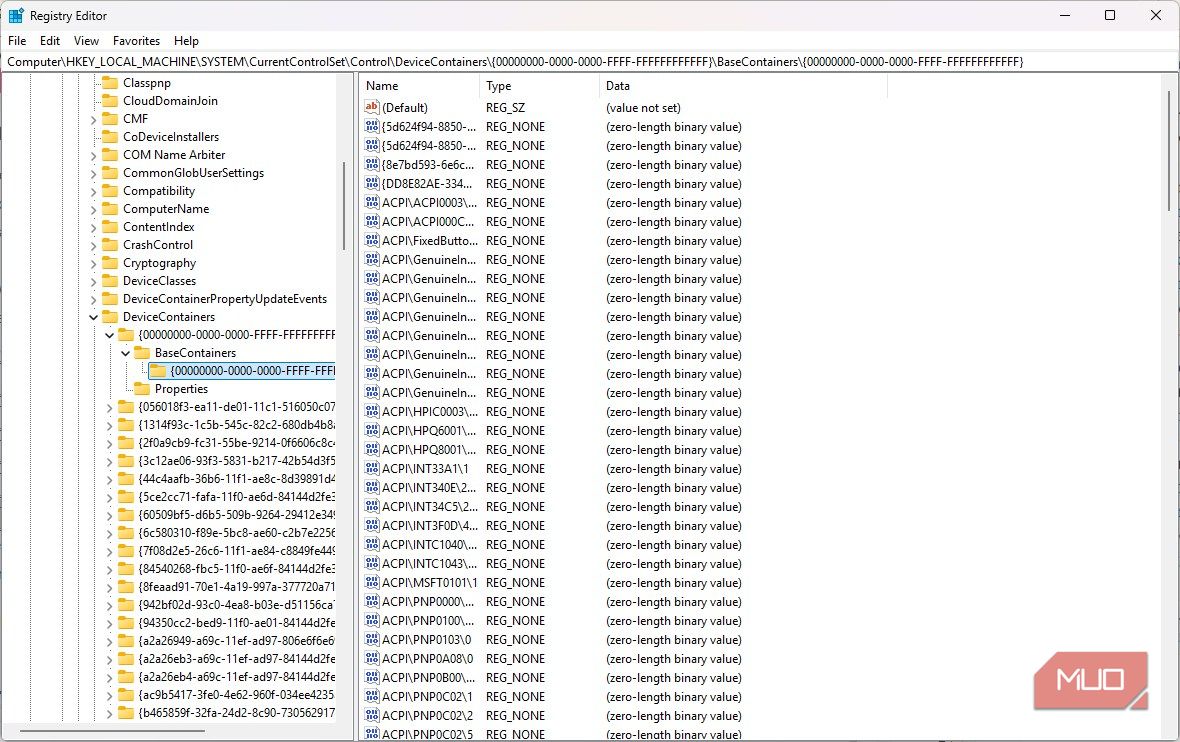
Task: Click the string icon of the (Default) value
Action: [372, 108]
